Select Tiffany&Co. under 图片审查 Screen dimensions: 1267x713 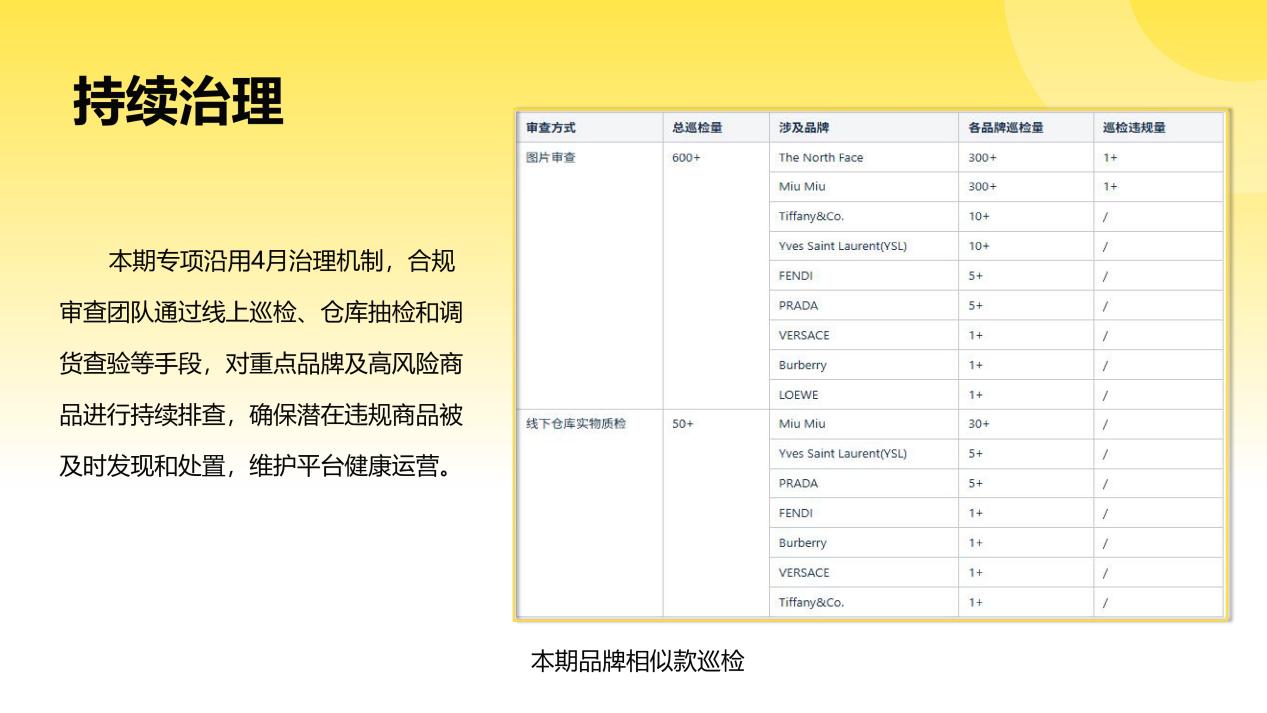811,216
